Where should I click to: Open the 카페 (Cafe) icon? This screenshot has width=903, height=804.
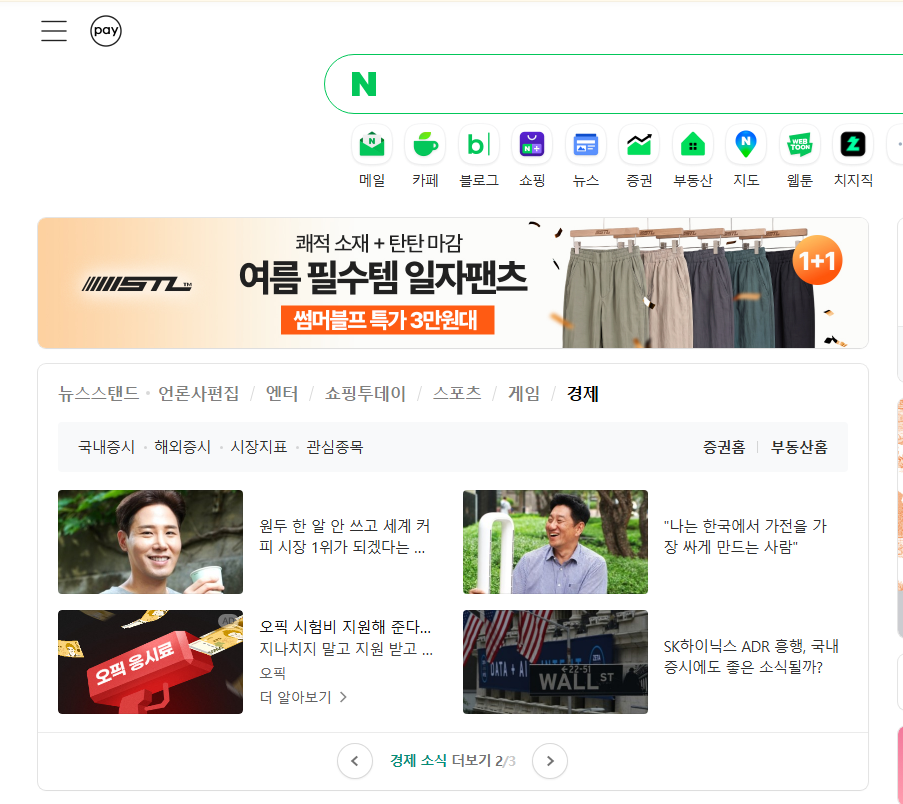(x=426, y=144)
